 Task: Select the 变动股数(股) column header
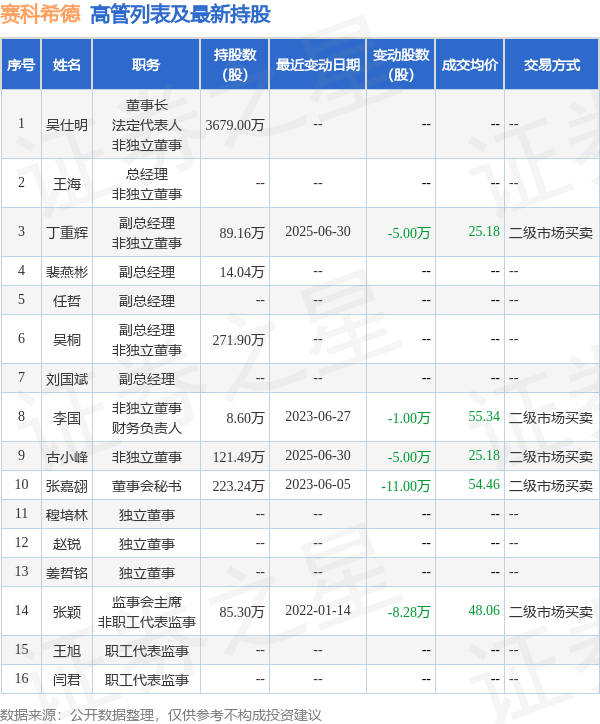[401, 65]
